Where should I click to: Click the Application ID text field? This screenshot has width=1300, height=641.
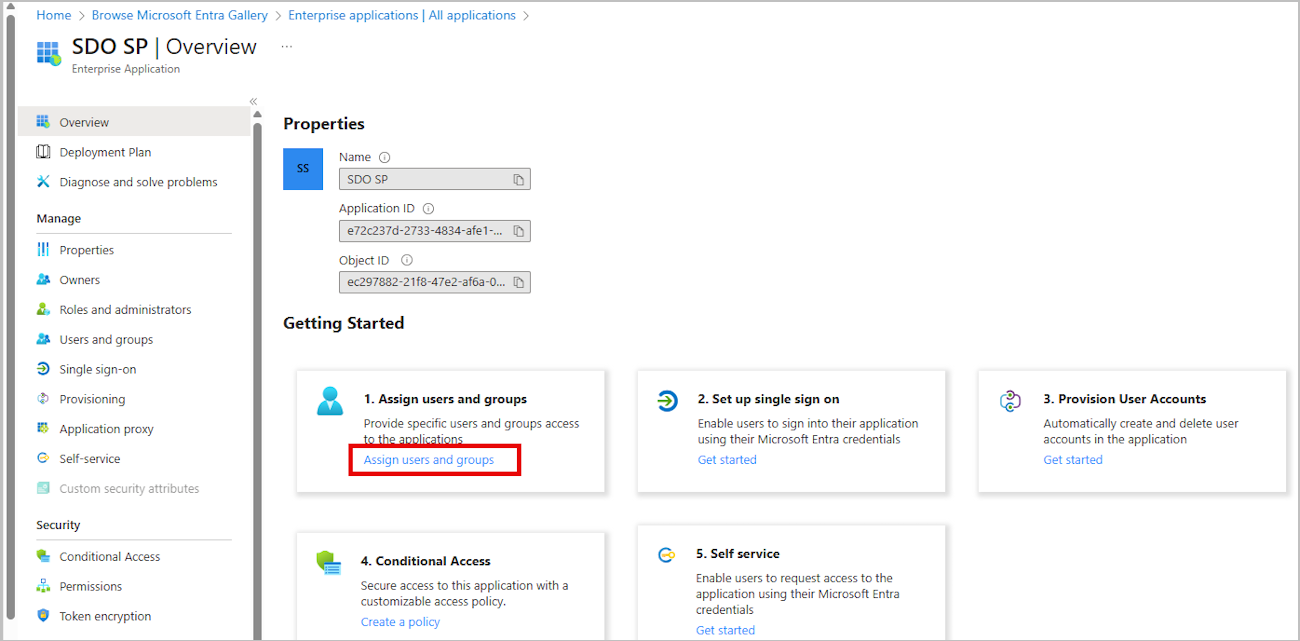[434, 231]
